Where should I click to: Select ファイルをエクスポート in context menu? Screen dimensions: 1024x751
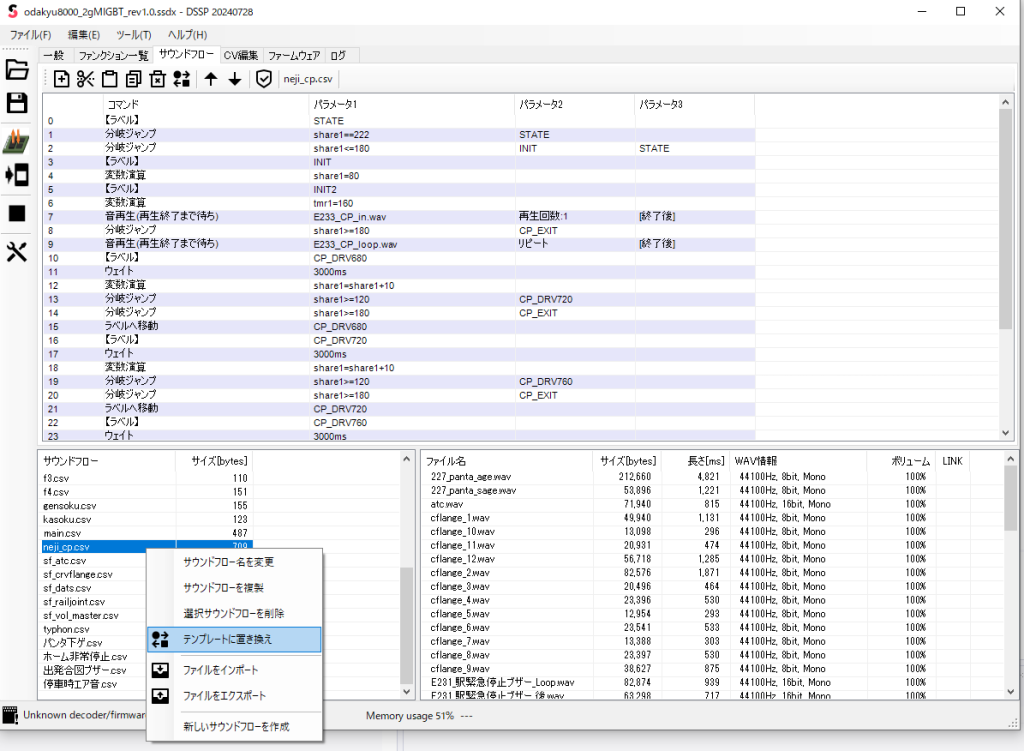click(x=224, y=695)
